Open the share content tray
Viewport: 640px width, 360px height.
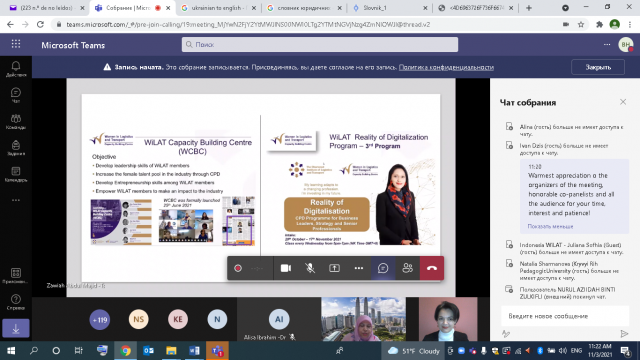[x=334, y=268]
